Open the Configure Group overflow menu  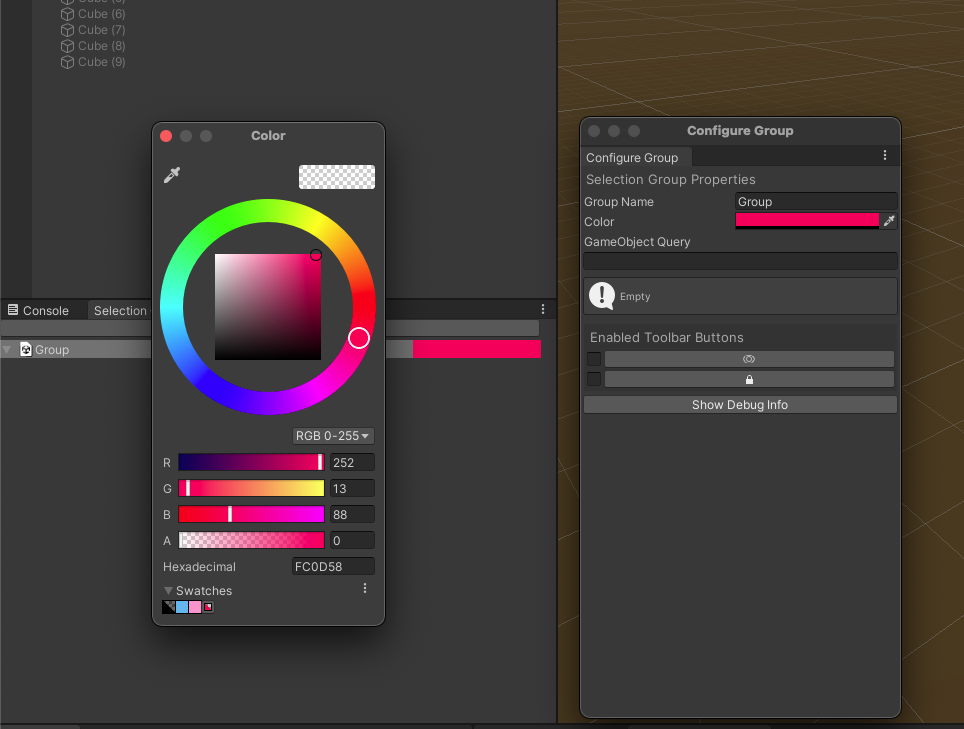click(x=885, y=155)
